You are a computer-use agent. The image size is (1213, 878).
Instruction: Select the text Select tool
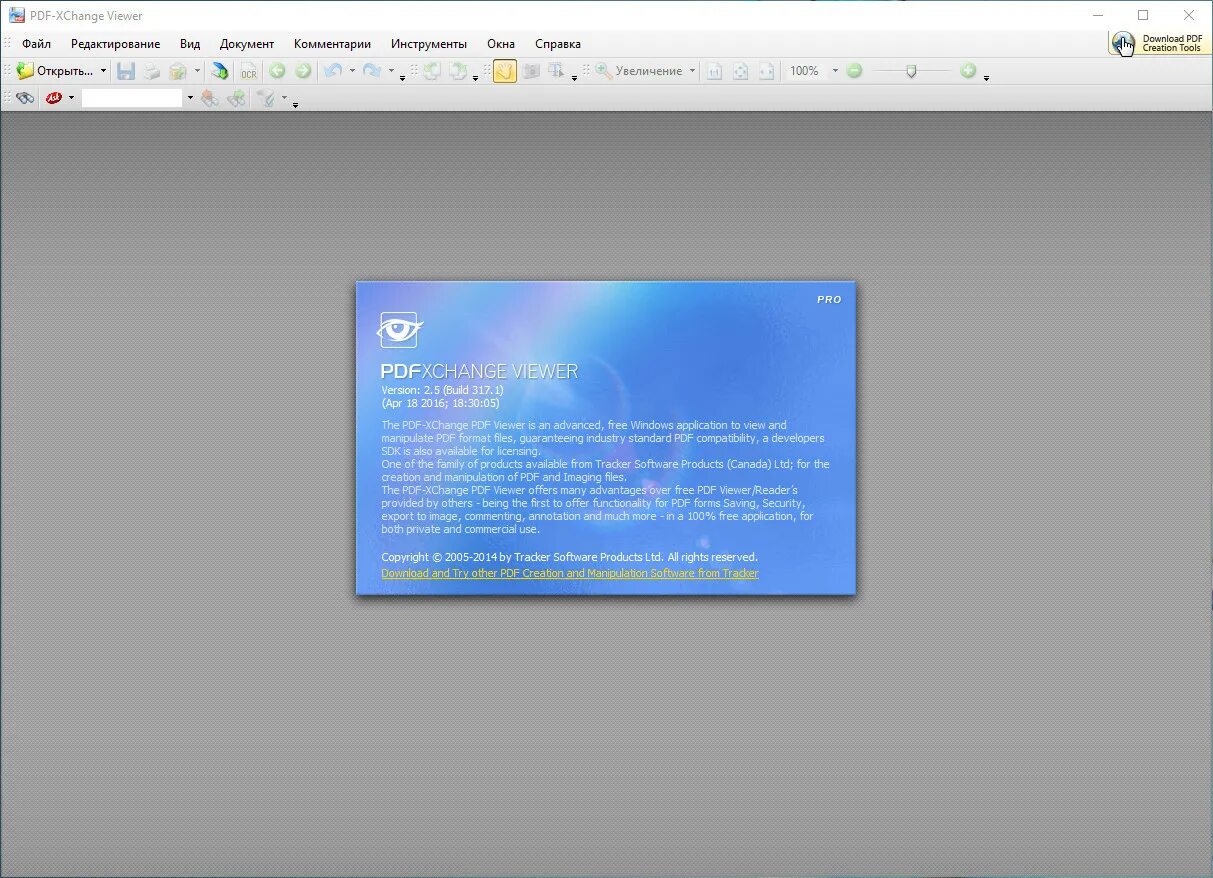557,71
